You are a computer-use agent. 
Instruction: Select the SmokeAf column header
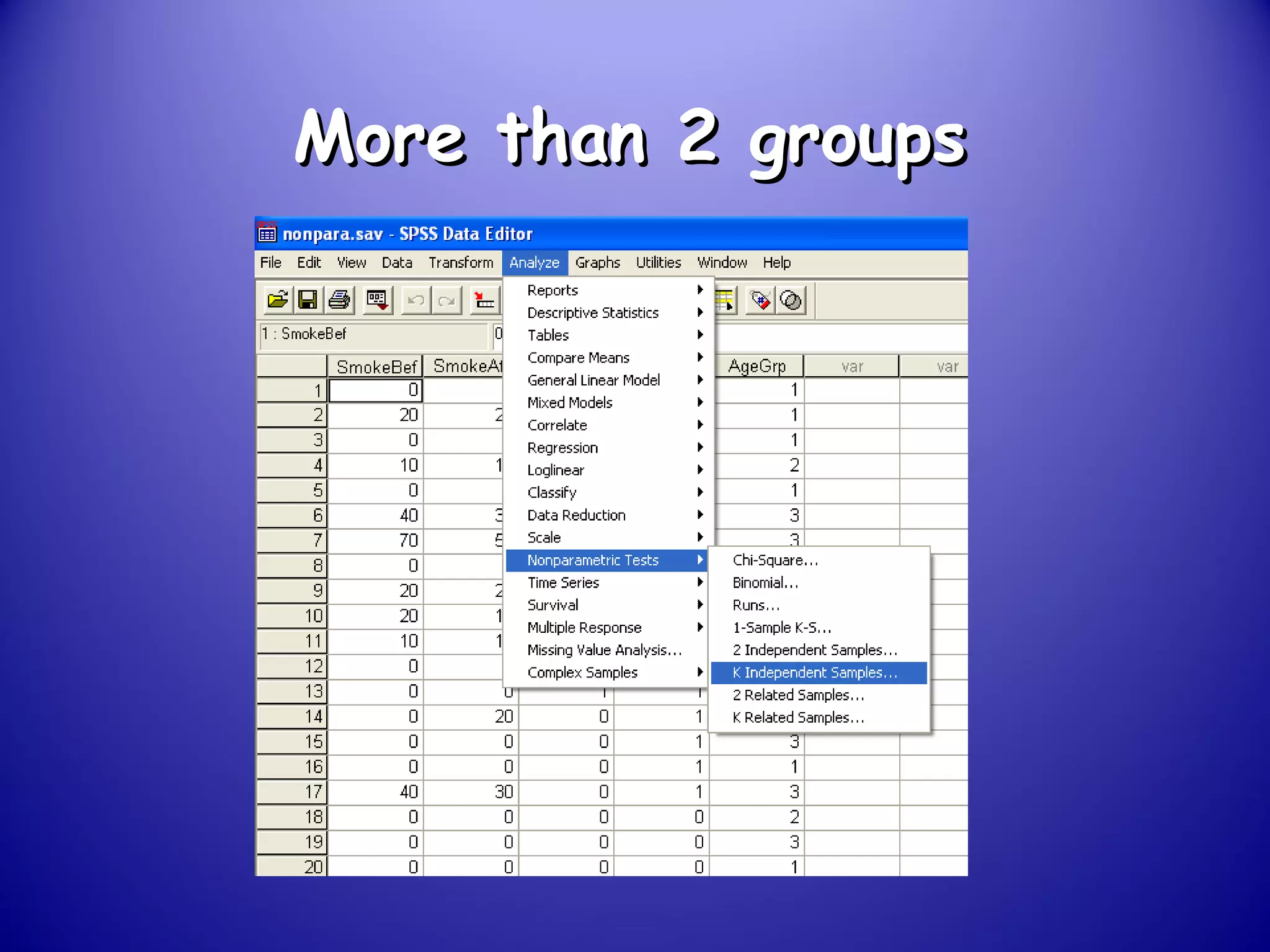coord(464,366)
